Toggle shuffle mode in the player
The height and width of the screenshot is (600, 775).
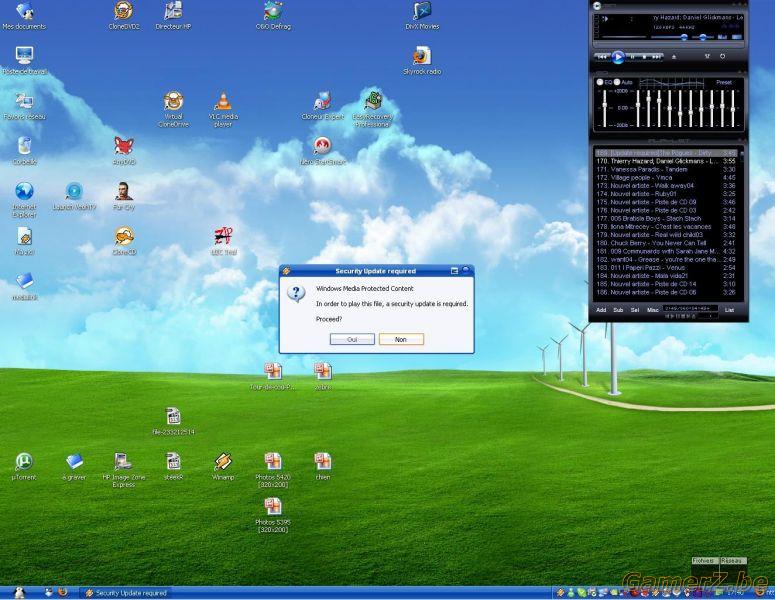point(707,56)
